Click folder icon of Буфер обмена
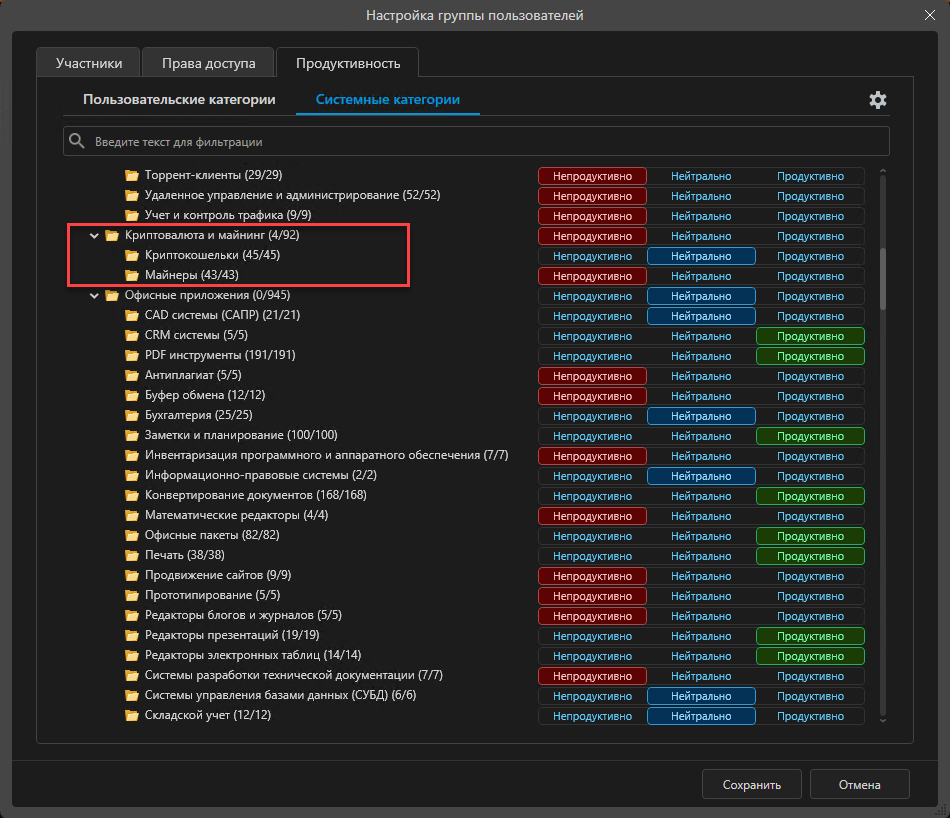This screenshot has width=950, height=818. [132, 396]
